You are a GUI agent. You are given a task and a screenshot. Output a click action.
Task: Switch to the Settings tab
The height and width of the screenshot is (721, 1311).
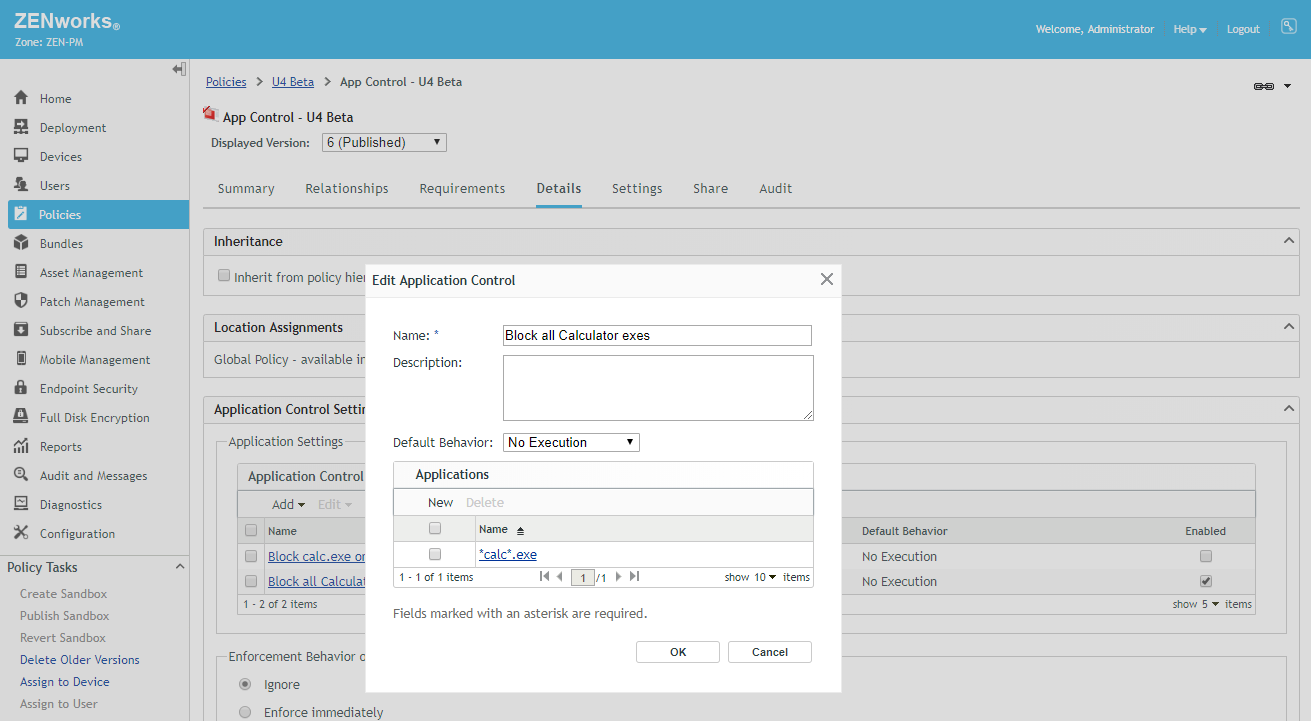pos(637,188)
